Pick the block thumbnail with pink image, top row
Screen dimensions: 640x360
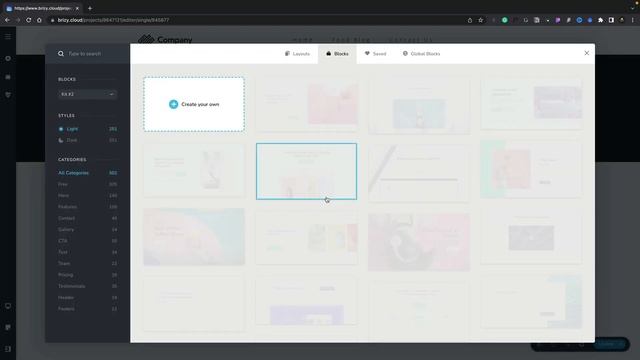(x=307, y=105)
